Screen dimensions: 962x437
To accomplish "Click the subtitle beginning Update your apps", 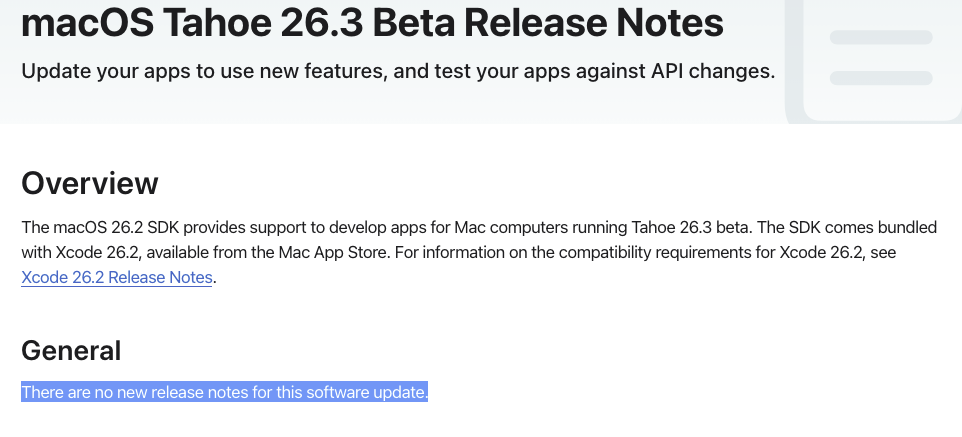I will tap(398, 71).
